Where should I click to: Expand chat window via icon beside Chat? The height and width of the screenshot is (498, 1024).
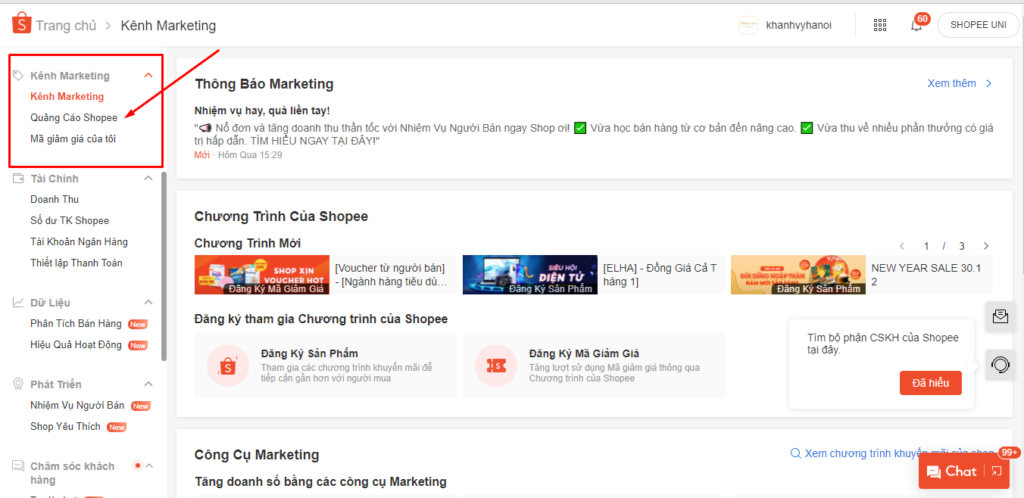997,471
